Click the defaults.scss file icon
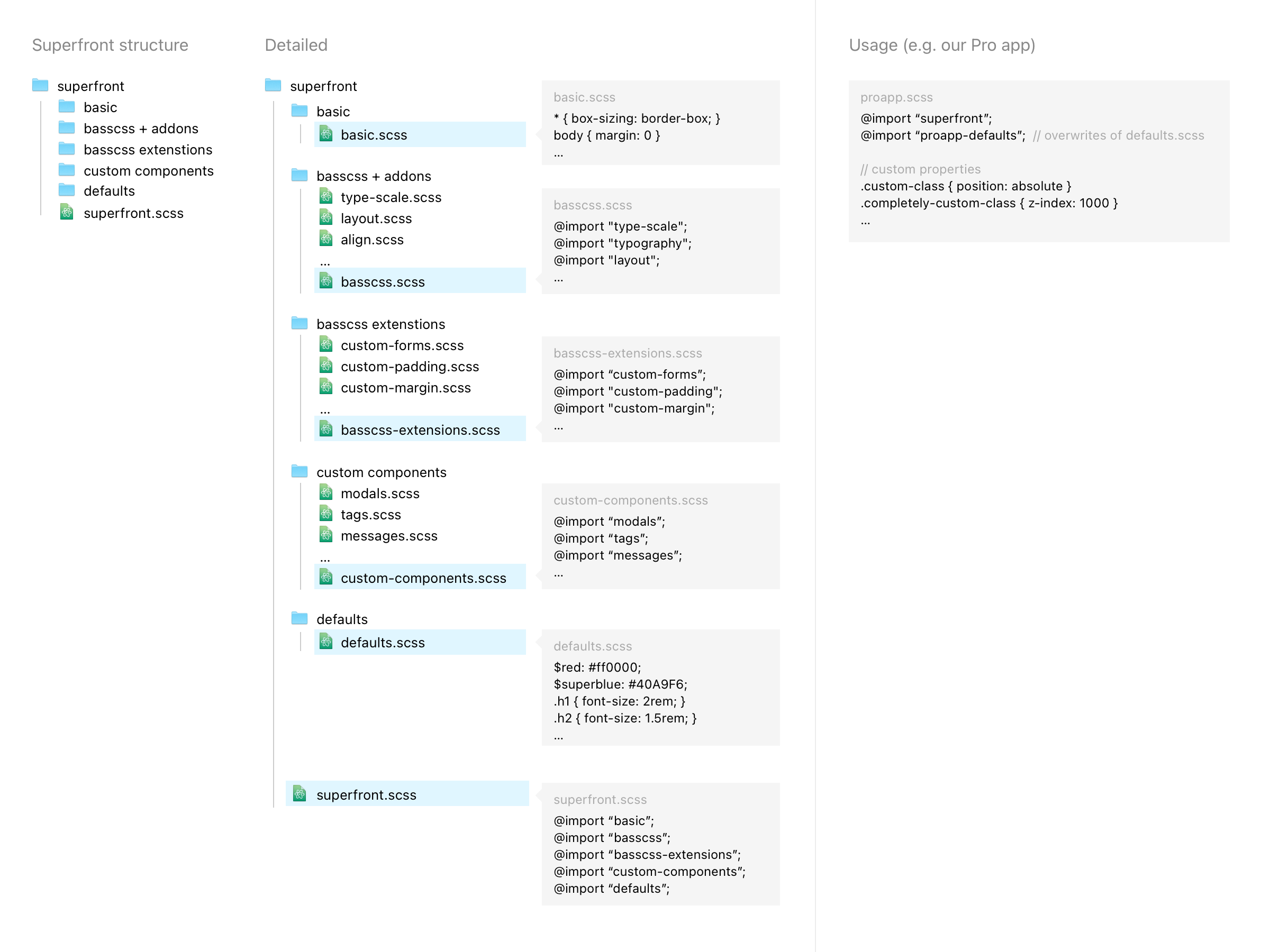1270x952 pixels. [x=325, y=642]
